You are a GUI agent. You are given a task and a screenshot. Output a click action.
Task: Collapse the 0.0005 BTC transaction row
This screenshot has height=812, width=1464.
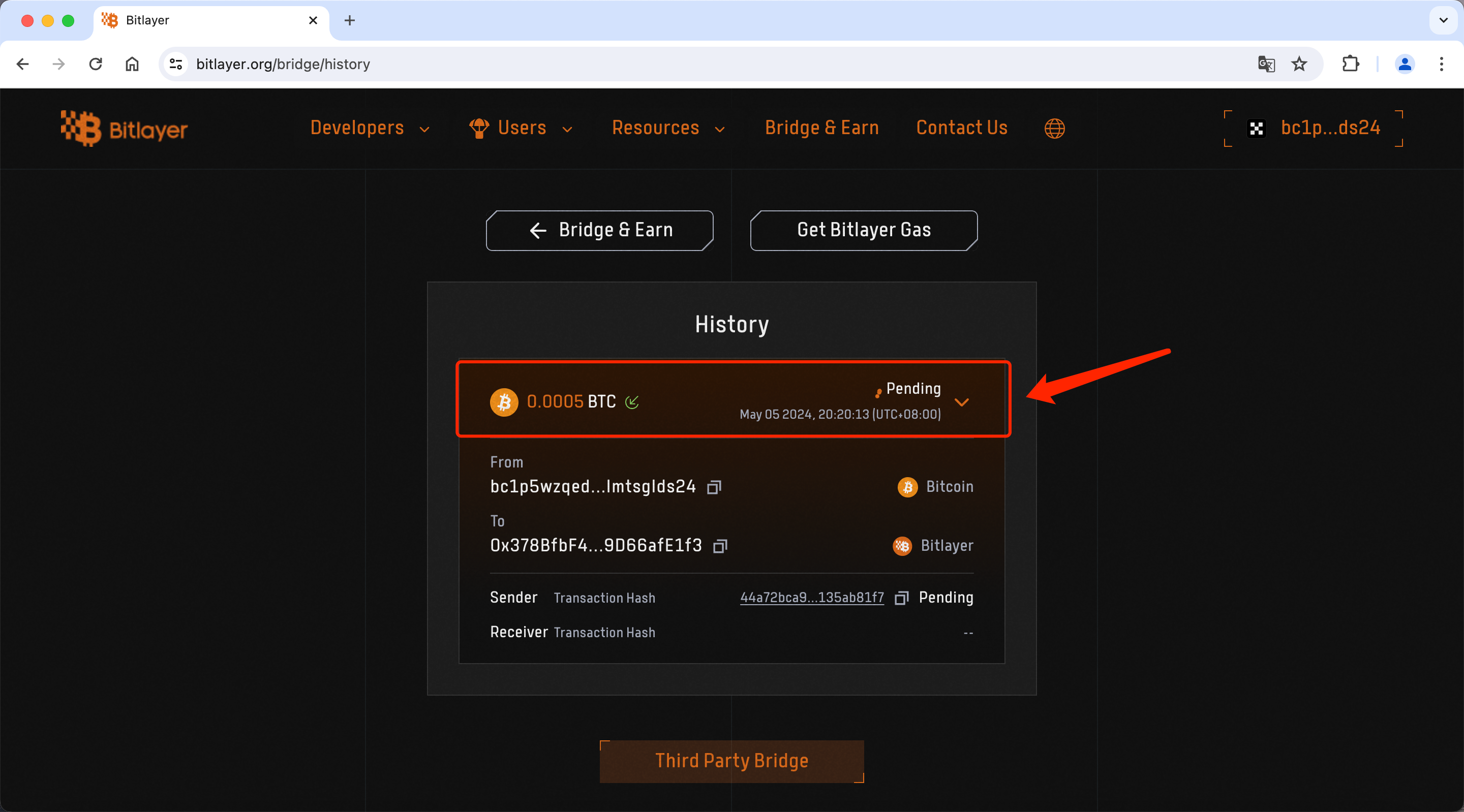961,402
